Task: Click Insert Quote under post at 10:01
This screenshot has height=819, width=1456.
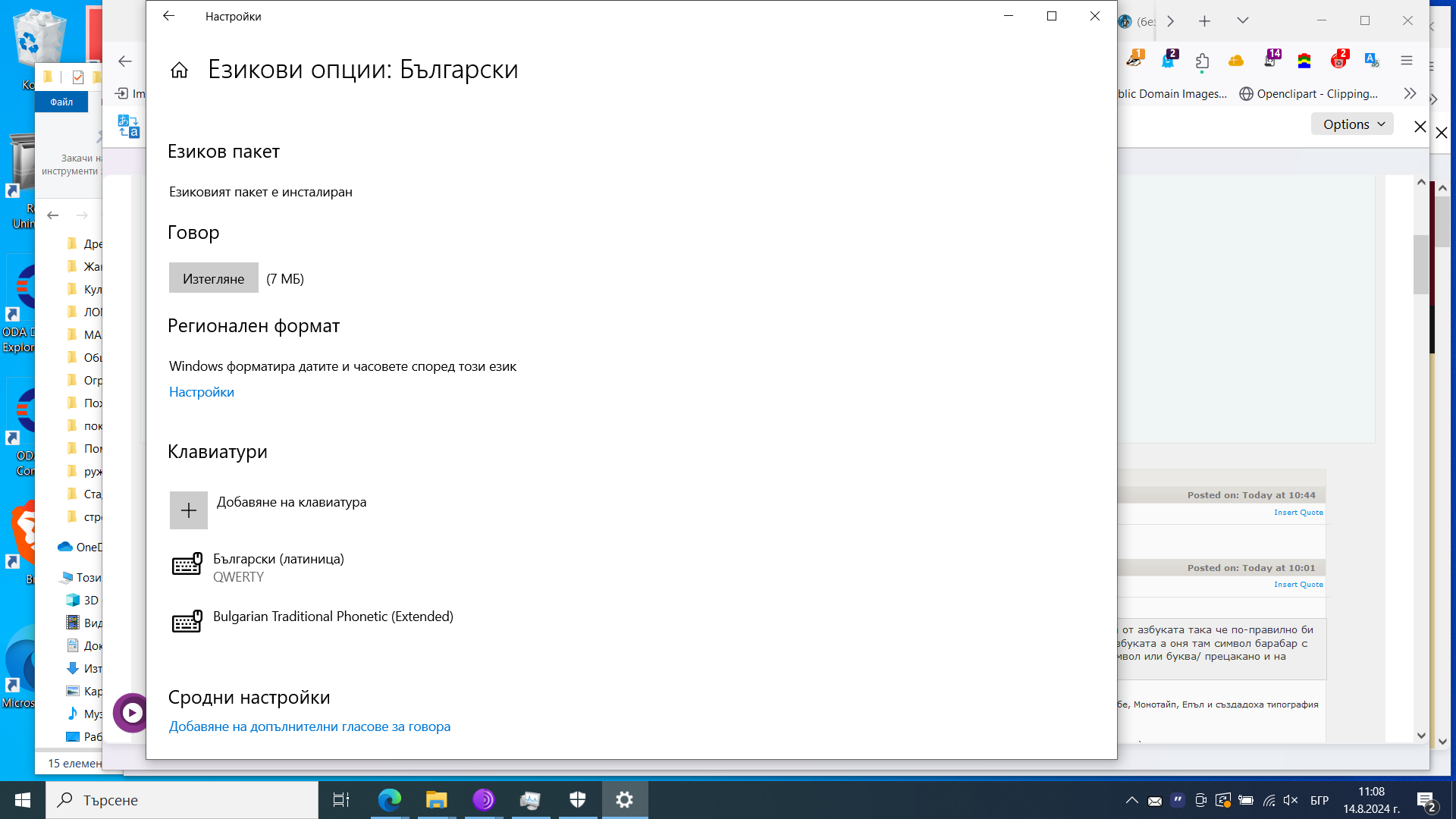Action: (x=1298, y=585)
